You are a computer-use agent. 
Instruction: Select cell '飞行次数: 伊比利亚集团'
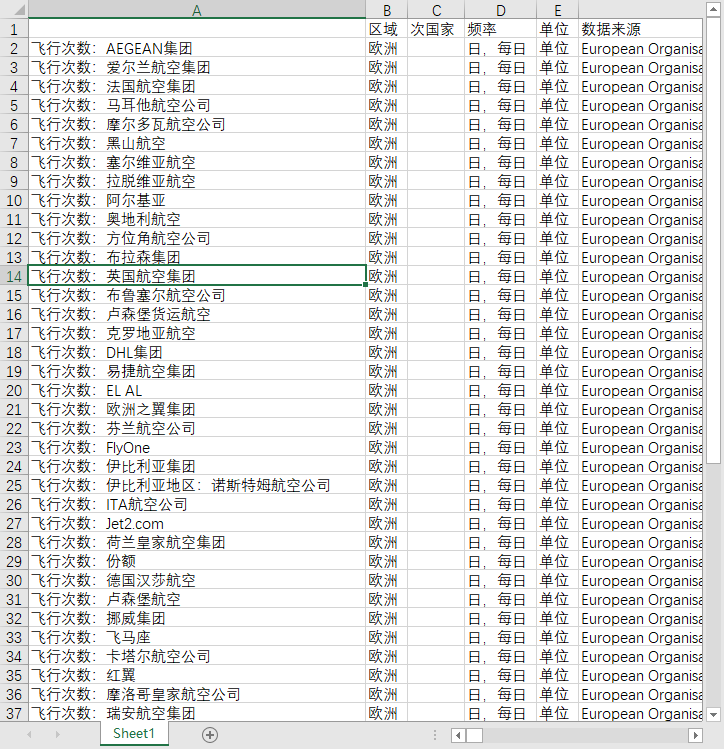pos(197,466)
